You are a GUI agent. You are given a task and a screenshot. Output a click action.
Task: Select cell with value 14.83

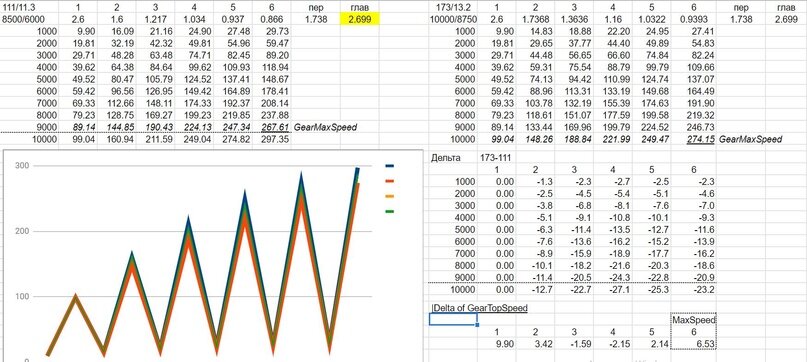[x=535, y=31]
